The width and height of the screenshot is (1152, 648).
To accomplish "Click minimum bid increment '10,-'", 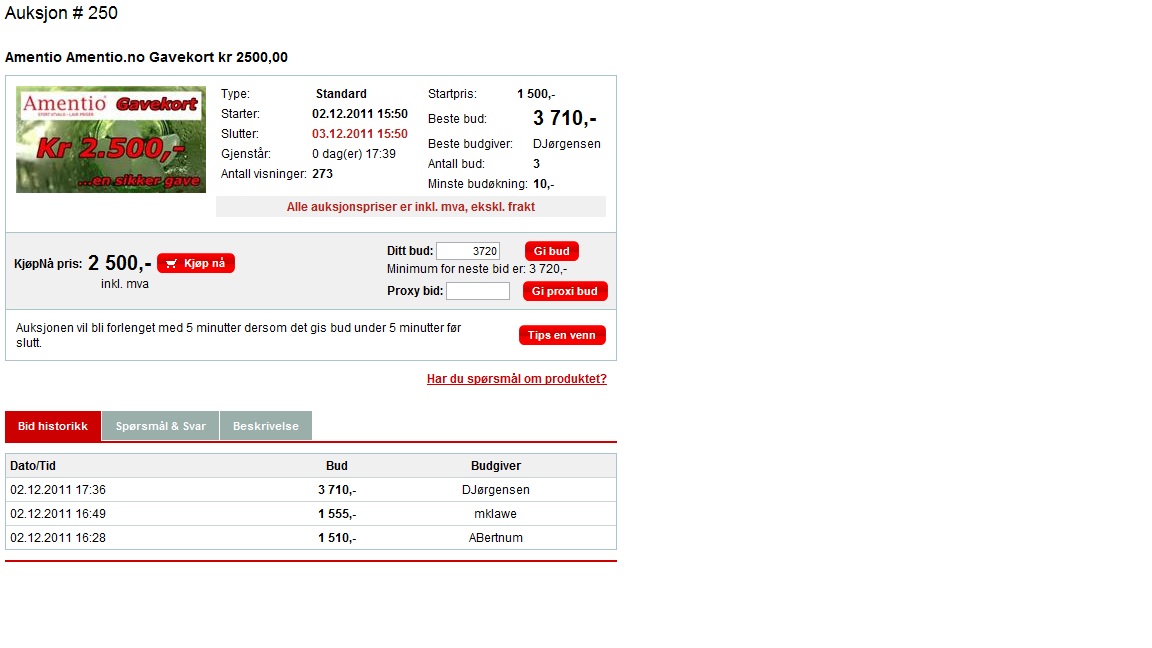I will [544, 184].
